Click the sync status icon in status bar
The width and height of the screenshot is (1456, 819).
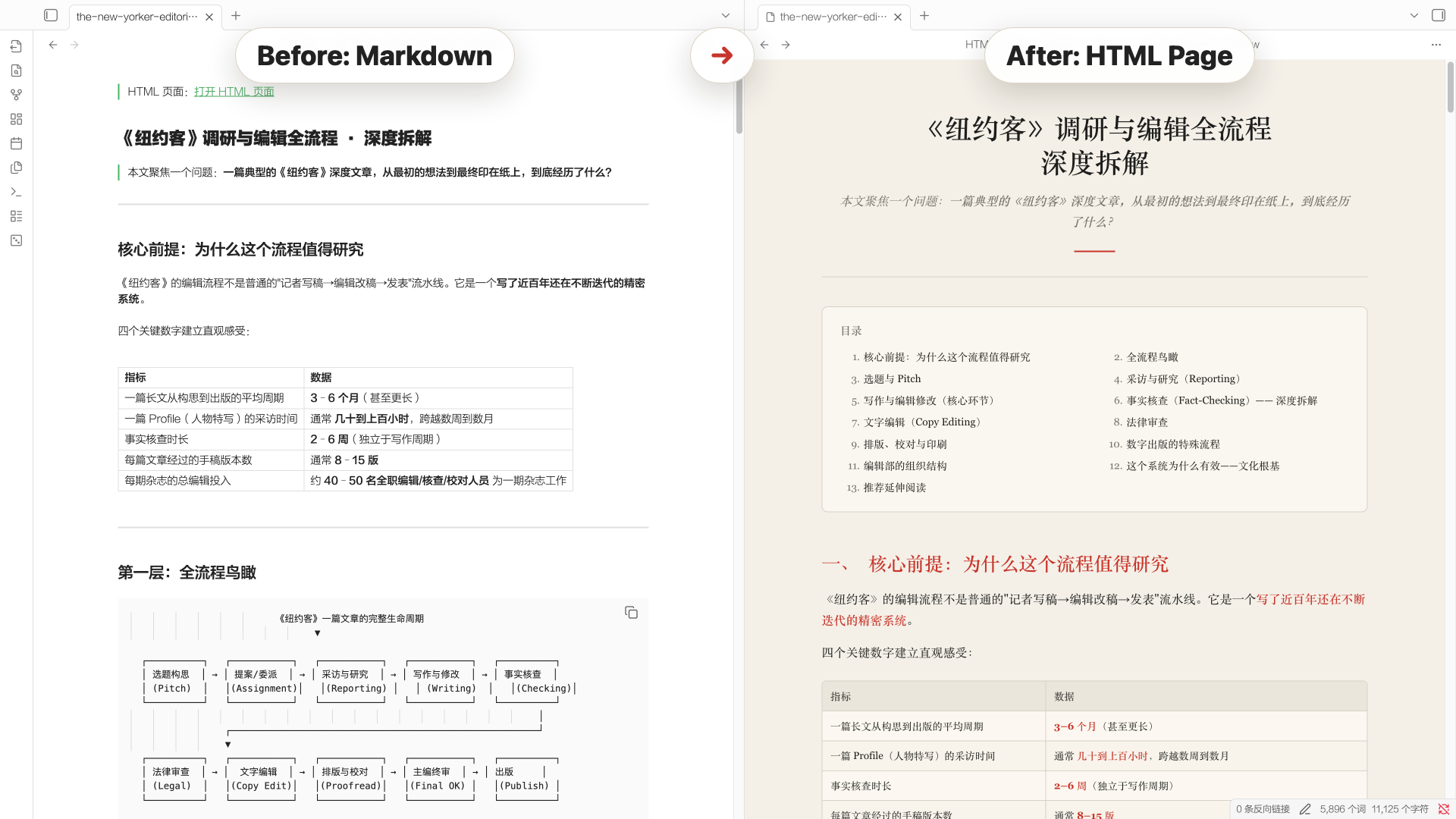coord(1444,809)
